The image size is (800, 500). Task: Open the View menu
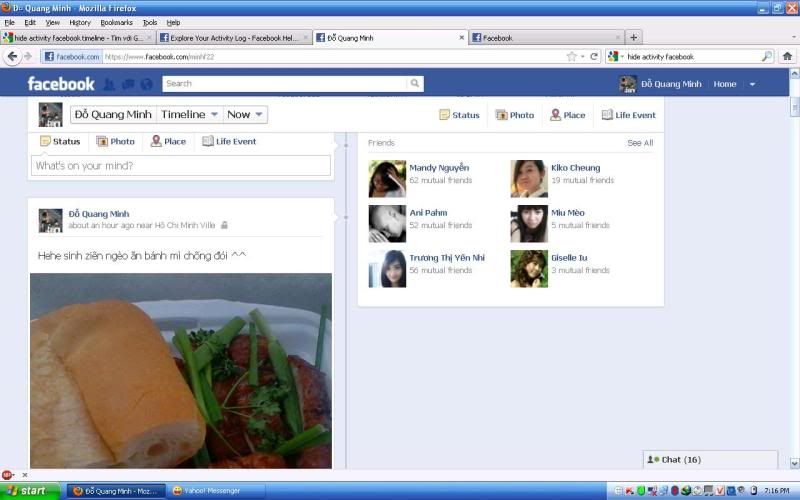coord(53,22)
